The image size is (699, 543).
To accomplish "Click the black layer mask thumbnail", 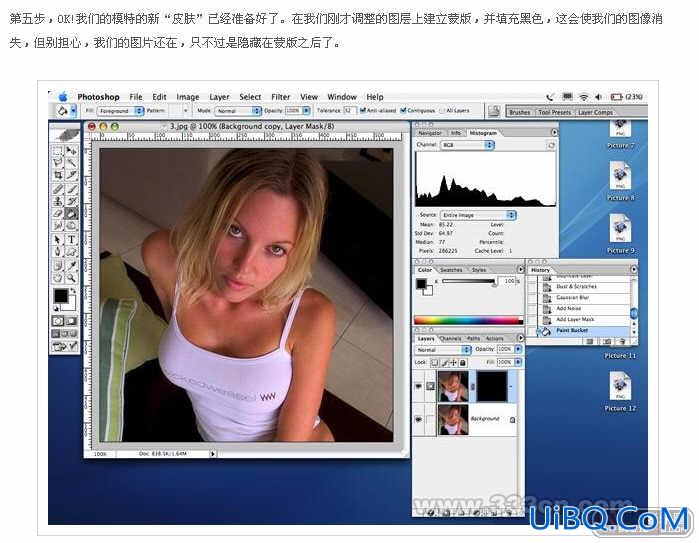I will [492, 386].
